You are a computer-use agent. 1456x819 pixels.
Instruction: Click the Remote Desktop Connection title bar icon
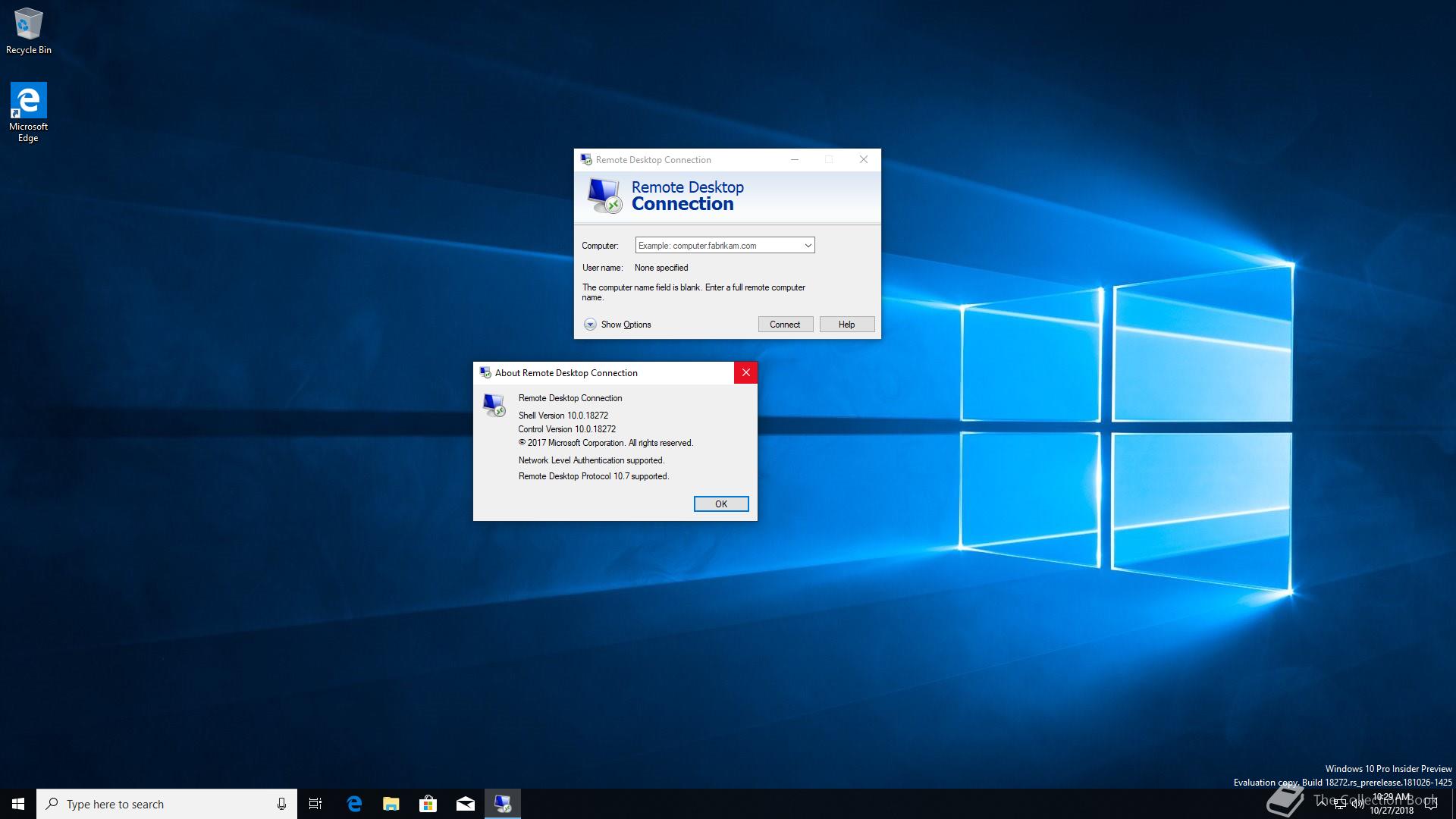[x=586, y=160]
